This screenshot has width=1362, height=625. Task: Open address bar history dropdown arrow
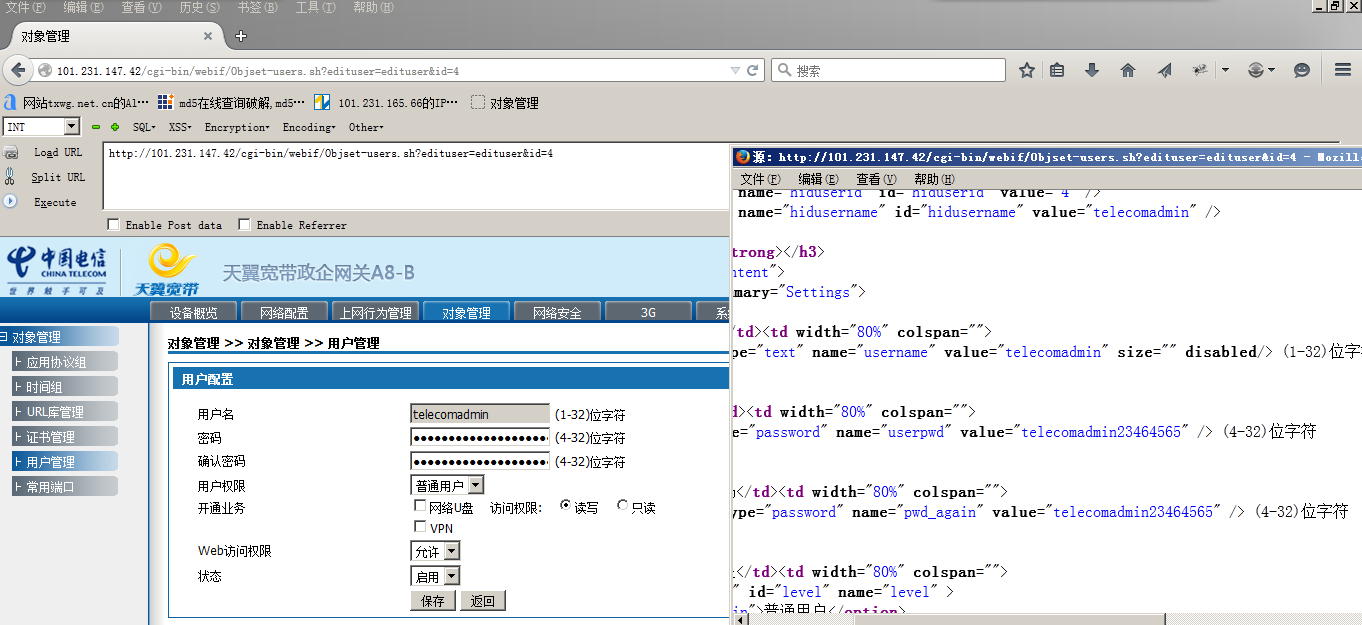[735, 71]
